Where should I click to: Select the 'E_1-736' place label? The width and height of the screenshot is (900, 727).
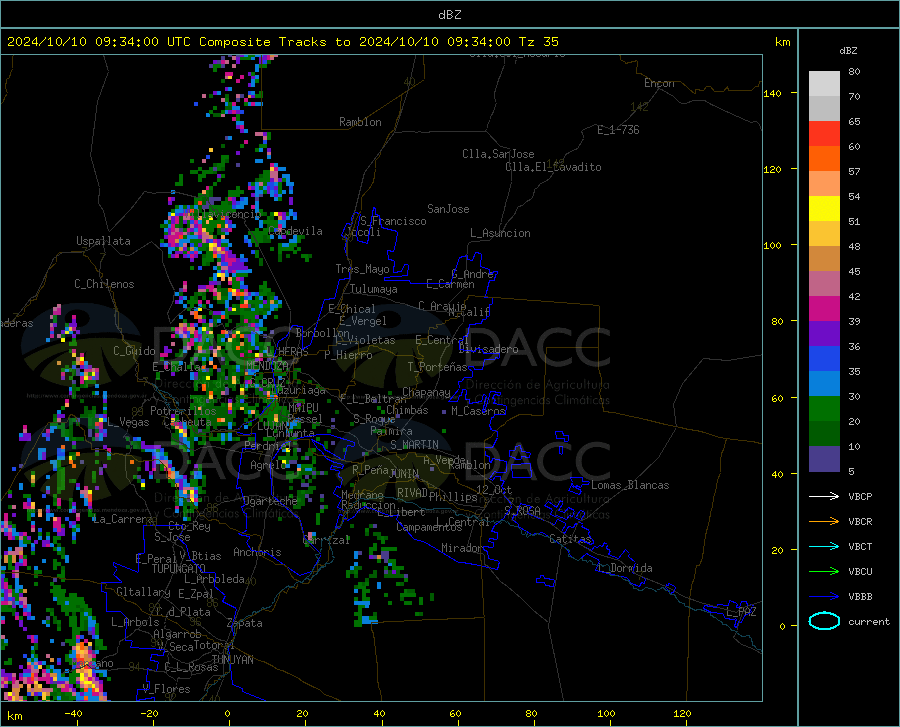tap(618, 130)
